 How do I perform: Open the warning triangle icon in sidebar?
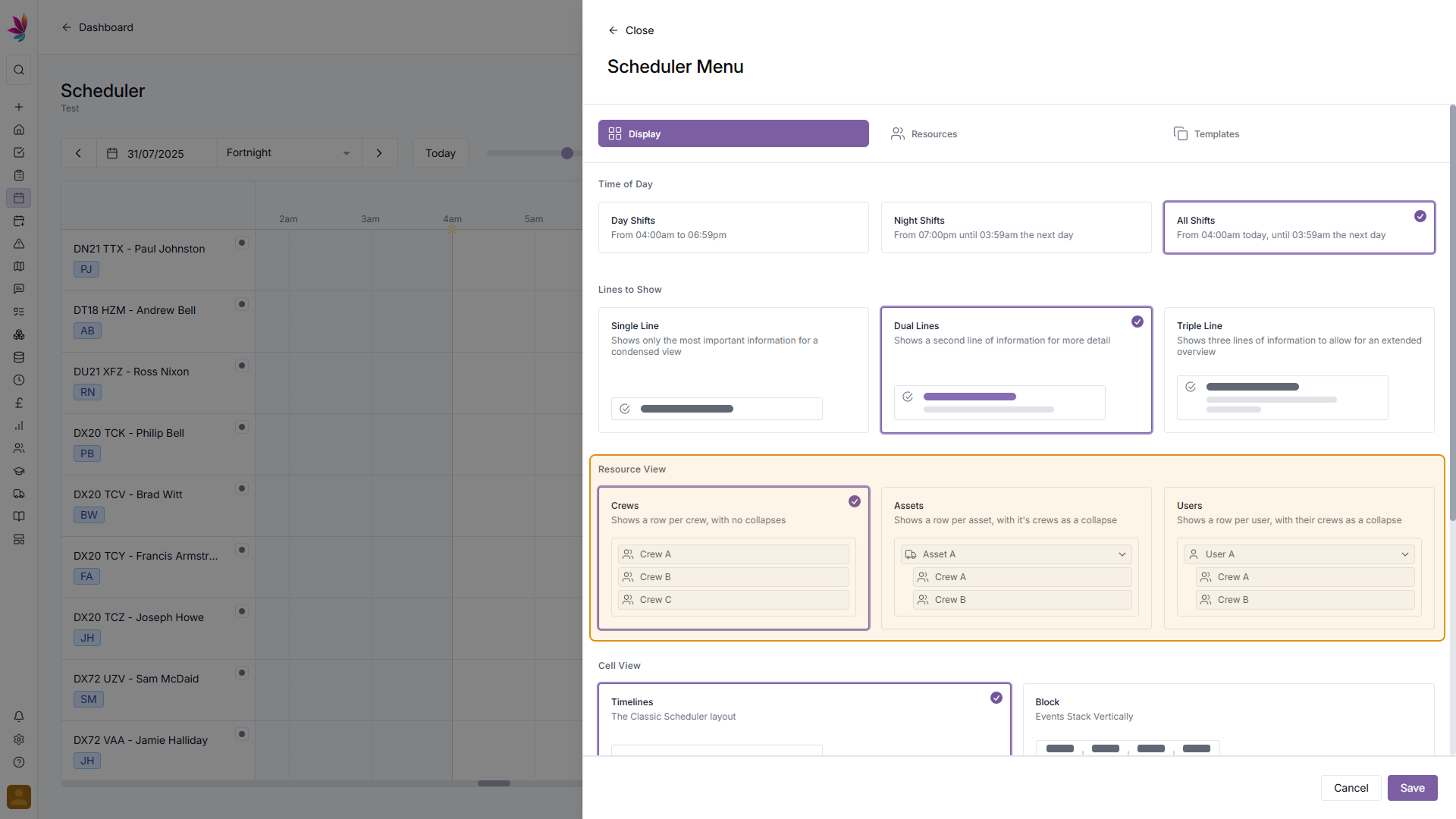click(x=19, y=243)
